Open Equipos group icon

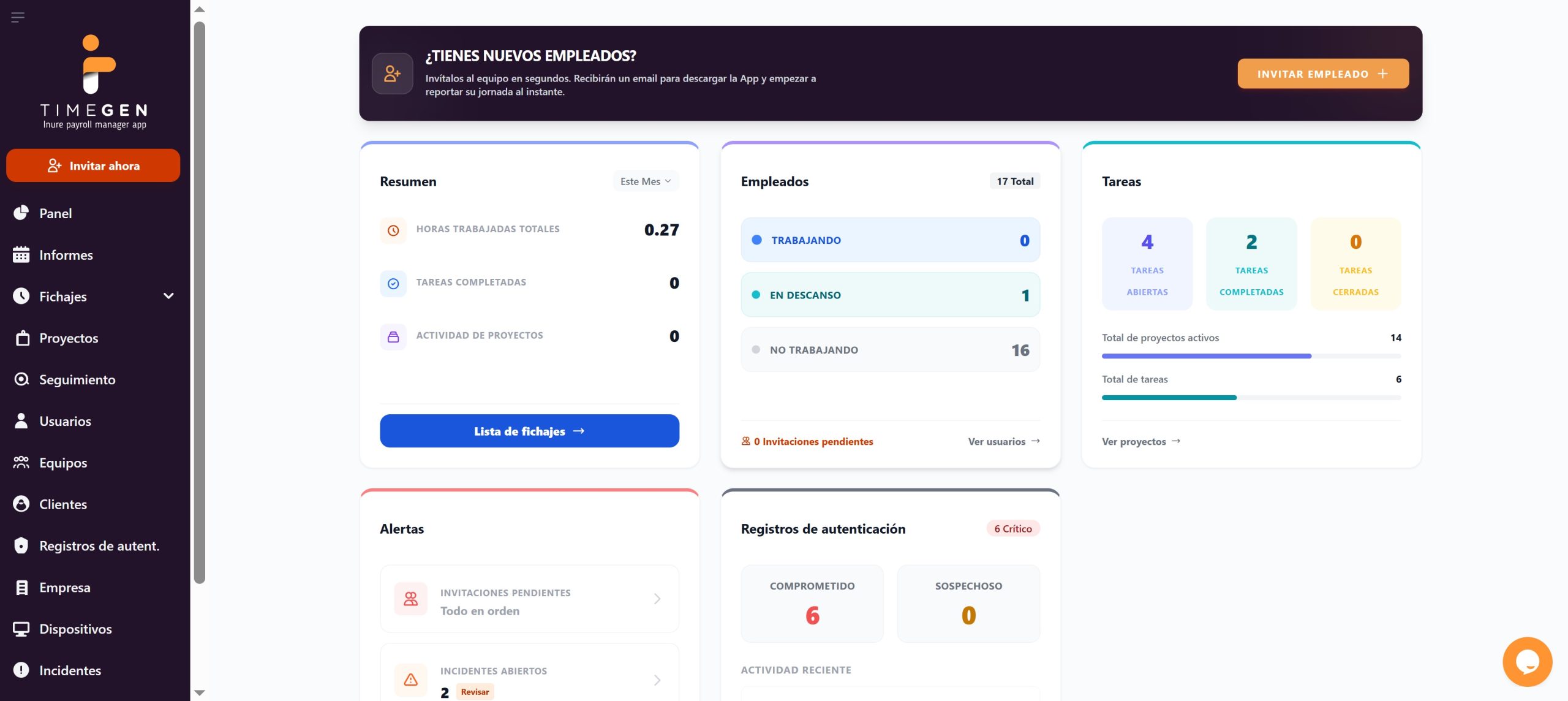click(21, 463)
